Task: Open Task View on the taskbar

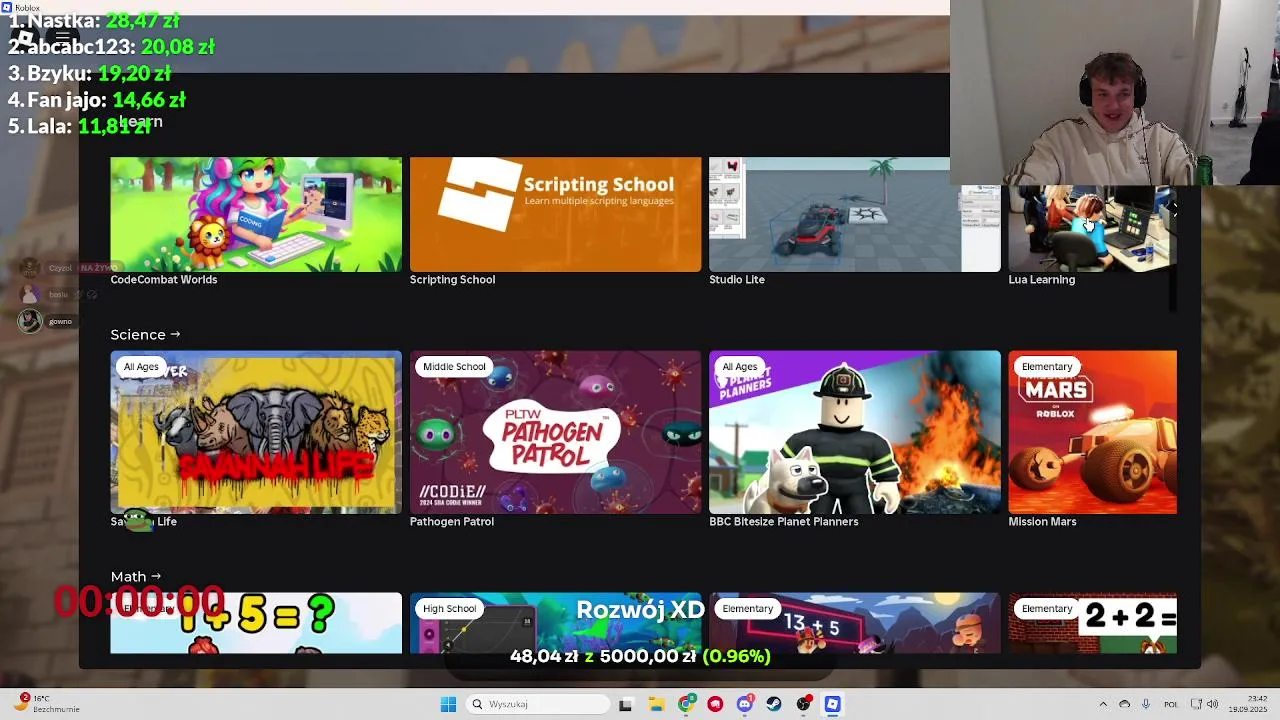Action: 625,704
